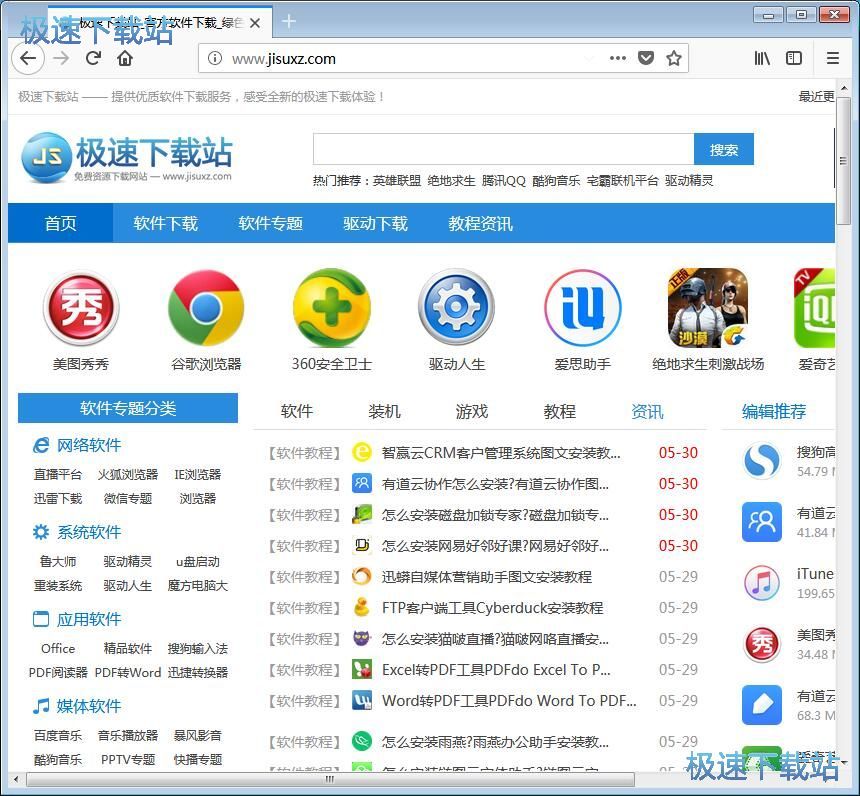
Task: Focus the site search input field
Action: pos(503,150)
